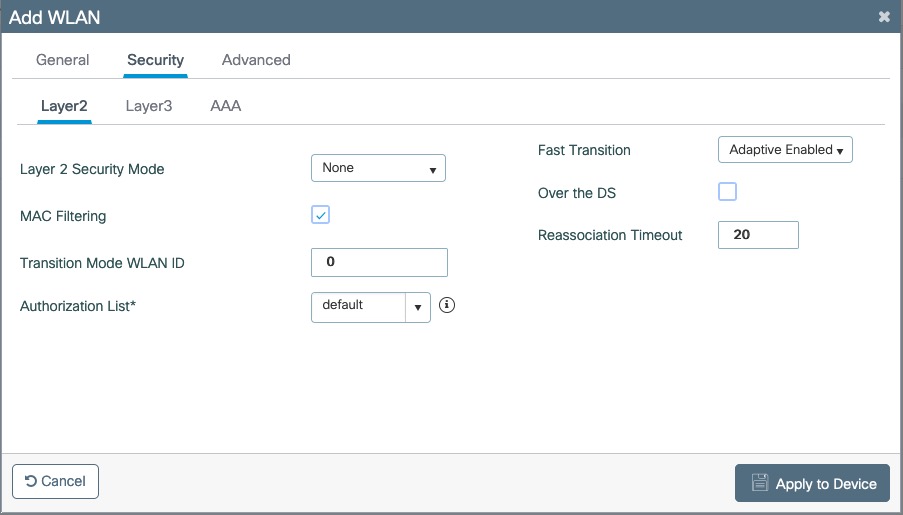Click the Authorization List text box showing default
Screen dimensions: 903x515
click(x=357, y=306)
